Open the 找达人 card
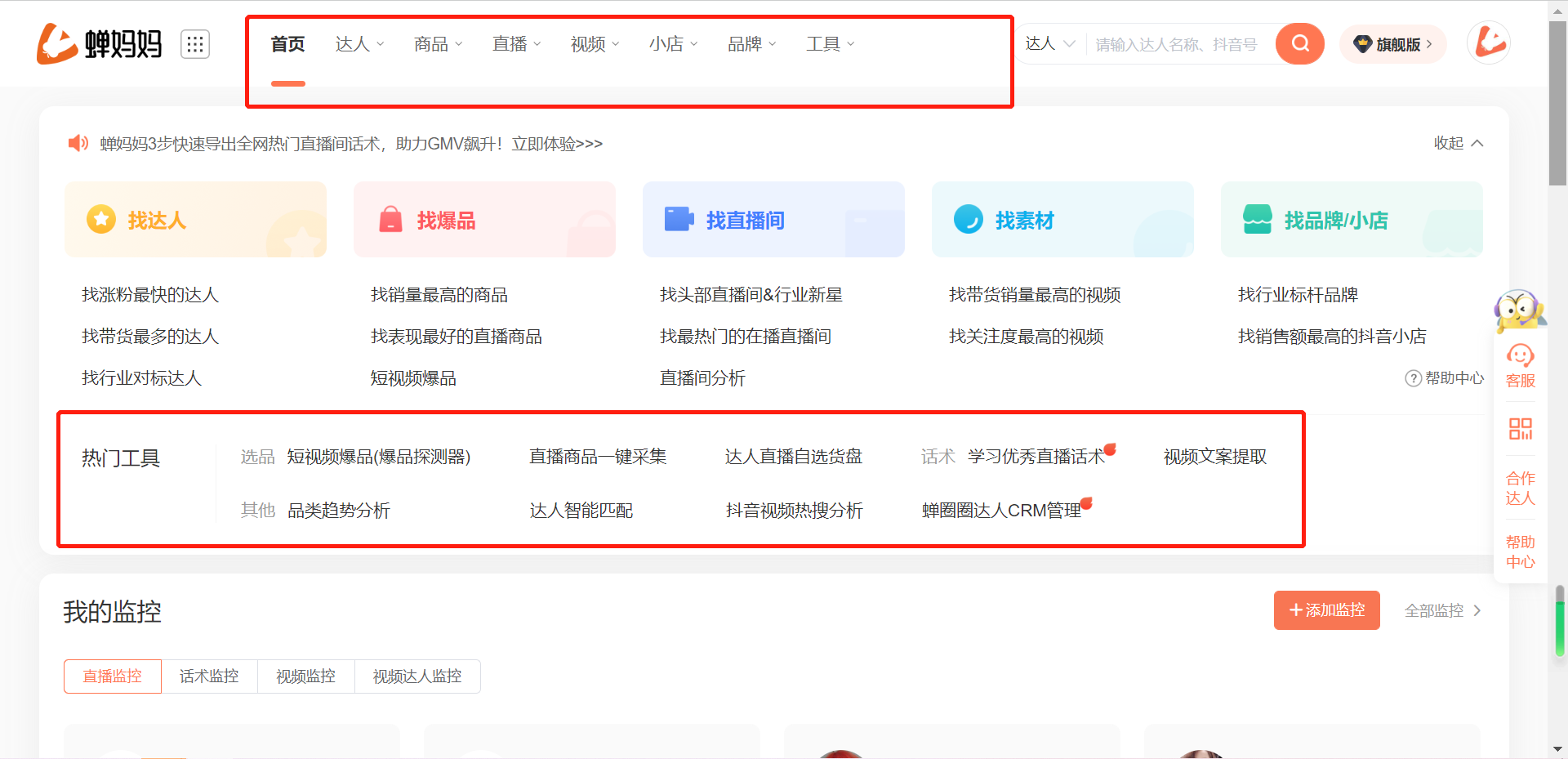Image resolution: width=1568 pixels, height=759 pixels. pos(196,220)
